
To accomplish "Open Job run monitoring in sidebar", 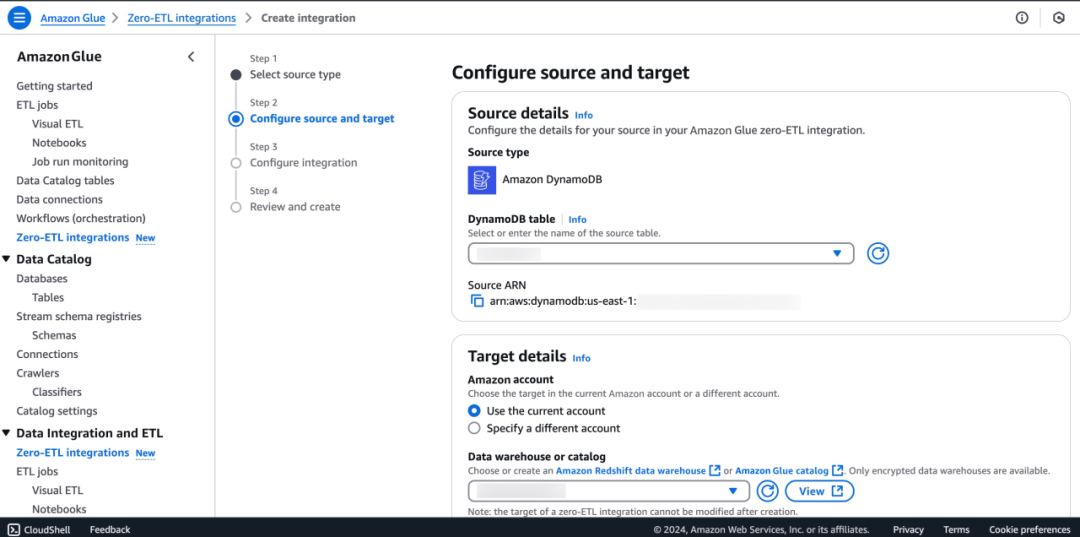I will click(x=80, y=162).
